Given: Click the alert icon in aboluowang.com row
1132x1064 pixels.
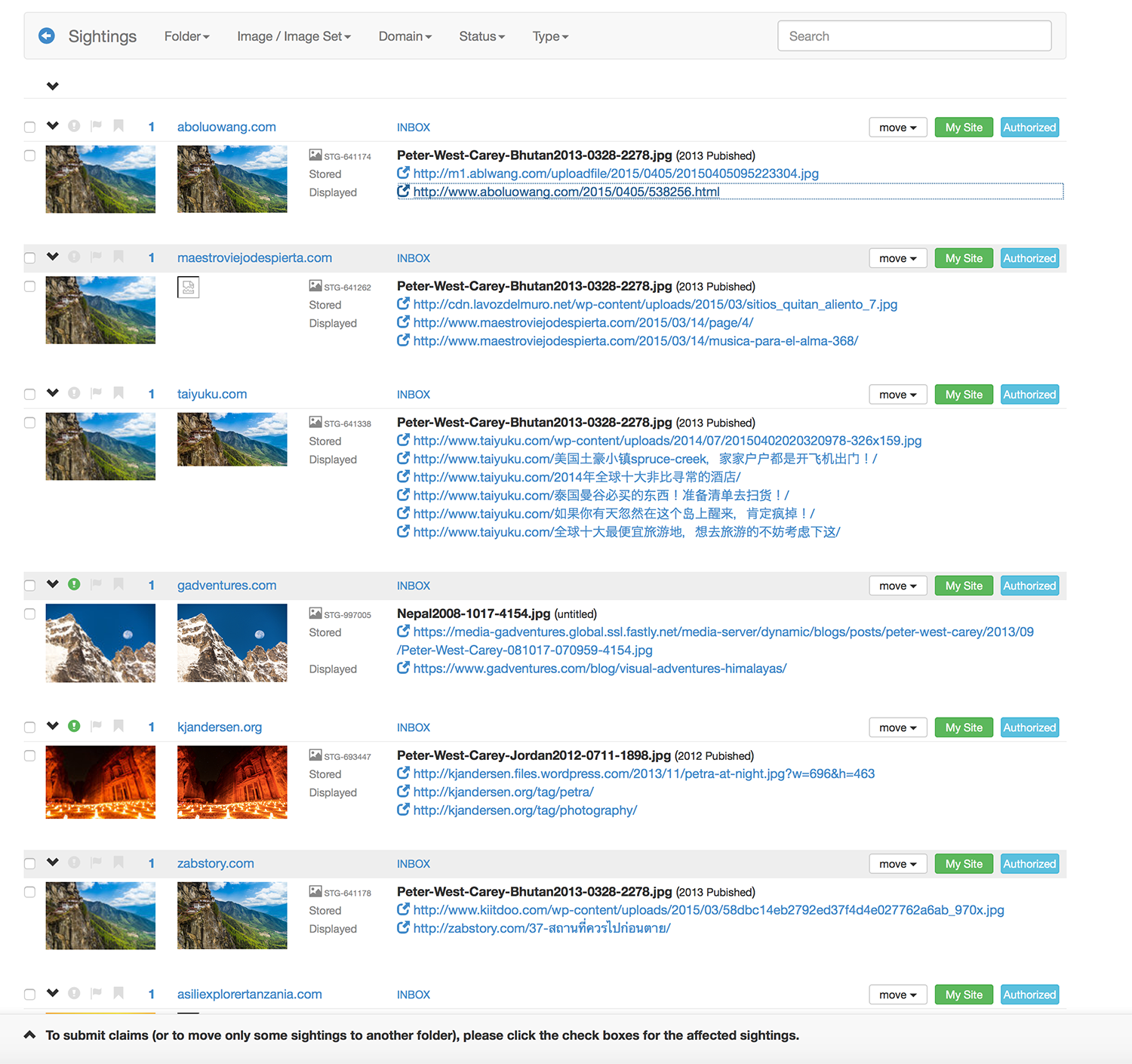Looking at the screenshot, I should coord(74,126).
